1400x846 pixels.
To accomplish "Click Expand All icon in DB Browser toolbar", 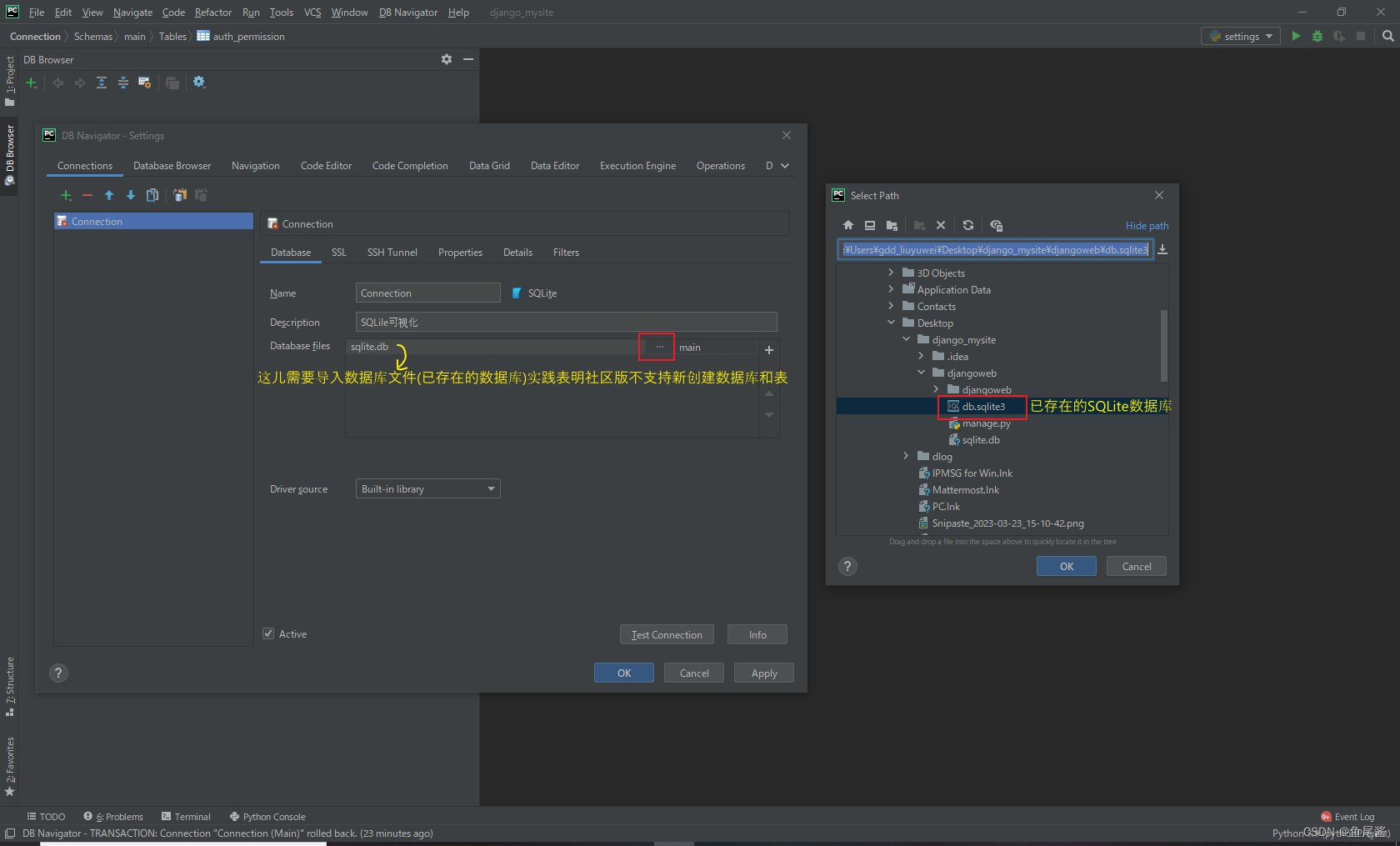I will (x=102, y=83).
